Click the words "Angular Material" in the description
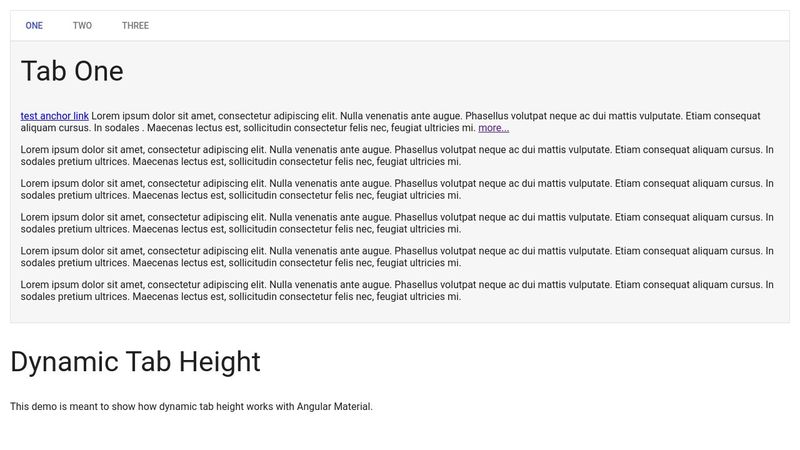Image resolution: width=800 pixels, height=450 pixels. (334, 407)
